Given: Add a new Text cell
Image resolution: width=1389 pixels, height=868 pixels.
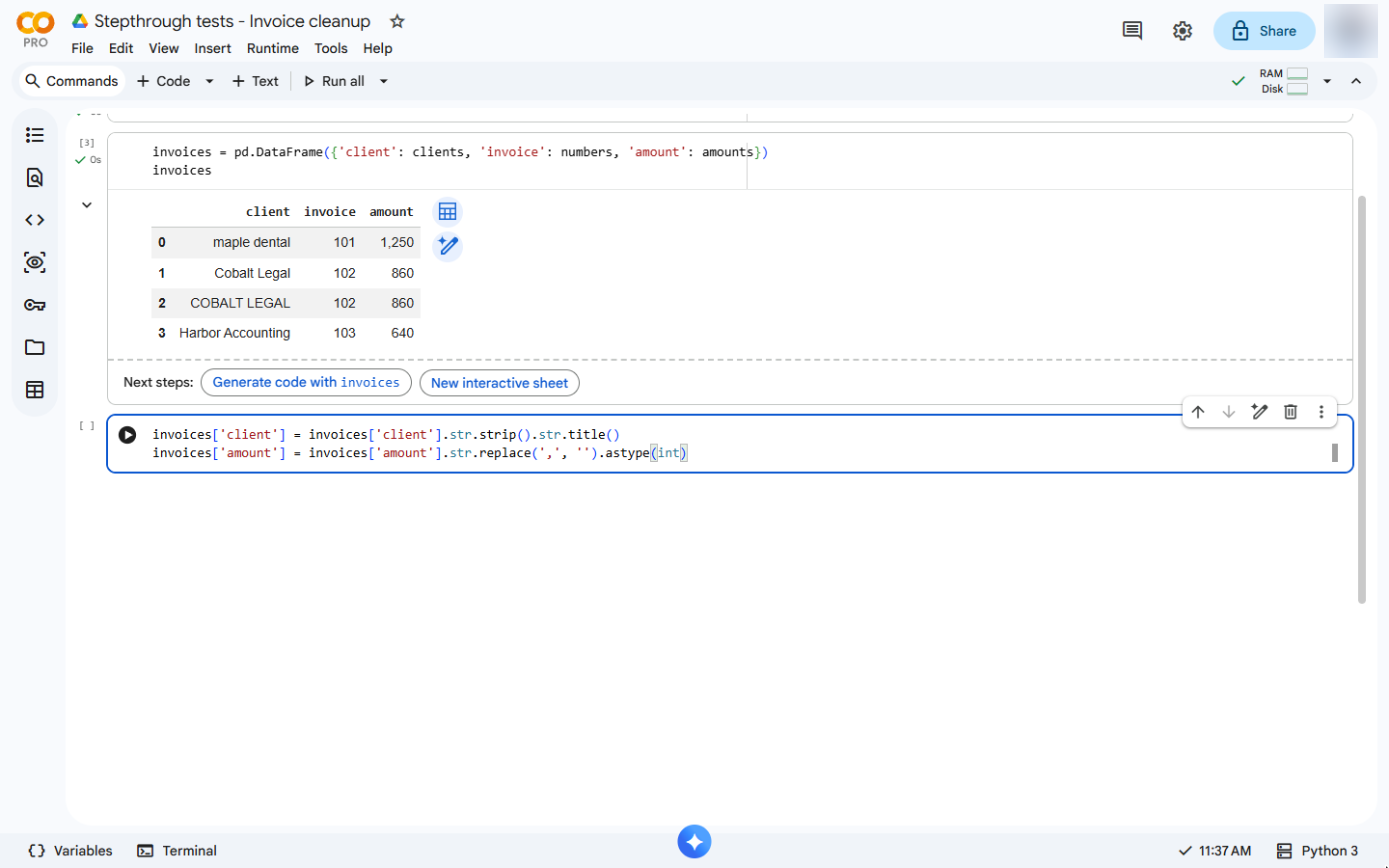Looking at the screenshot, I should pos(255,81).
